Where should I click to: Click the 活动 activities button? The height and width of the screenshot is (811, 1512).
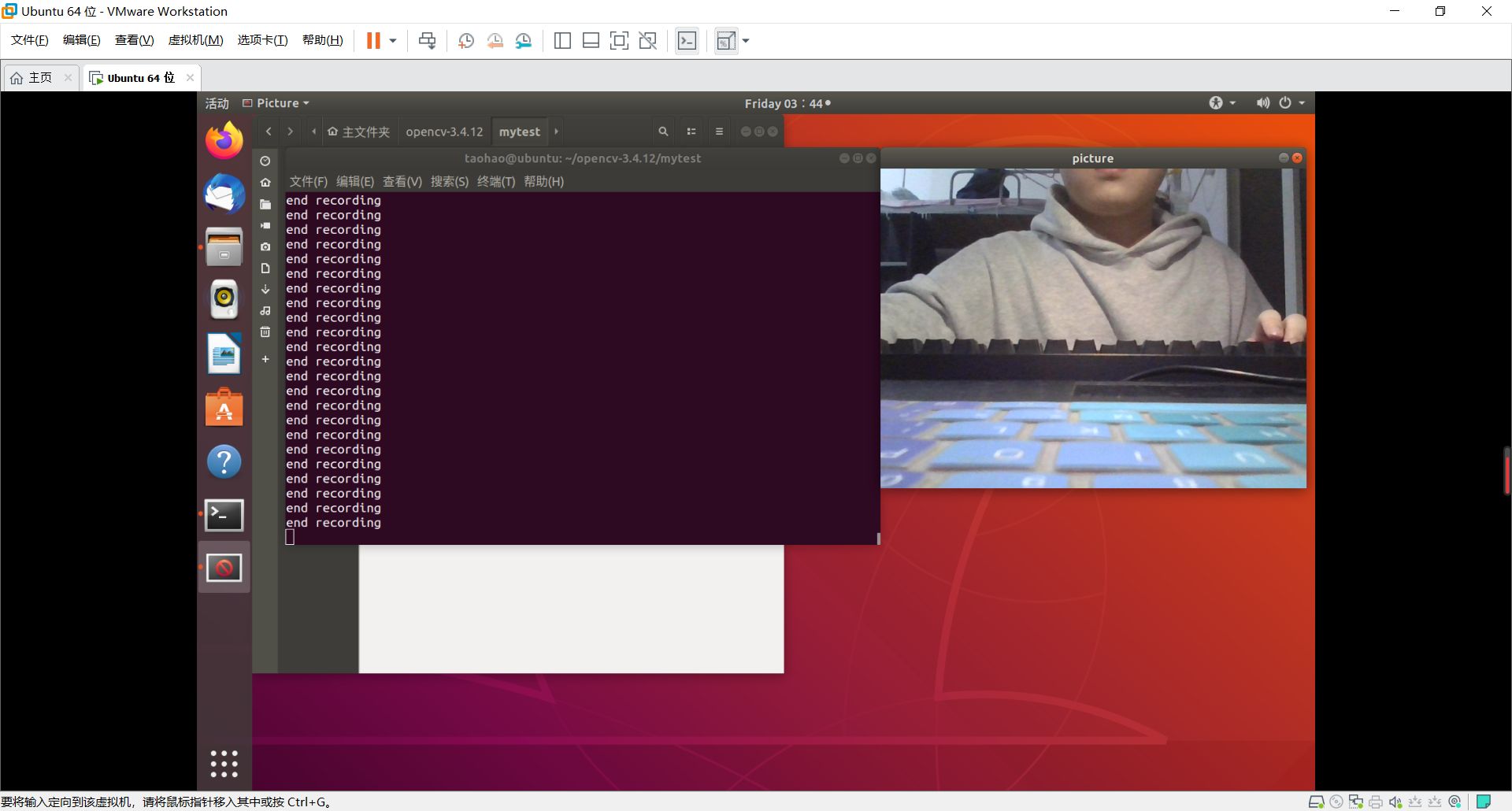pyautogui.click(x=217, y=103)
